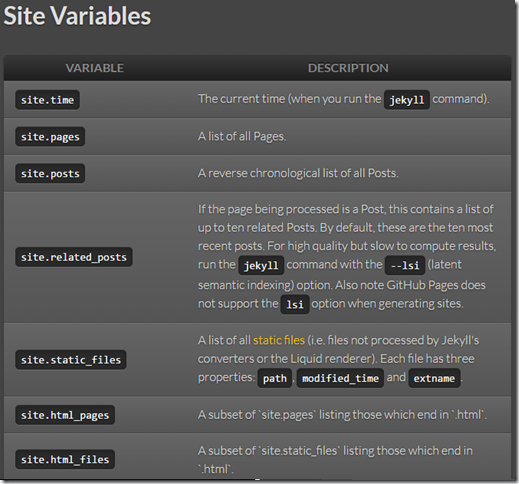Click the modified_time property code badge
The image size is (519, 484).
point(340,378)
